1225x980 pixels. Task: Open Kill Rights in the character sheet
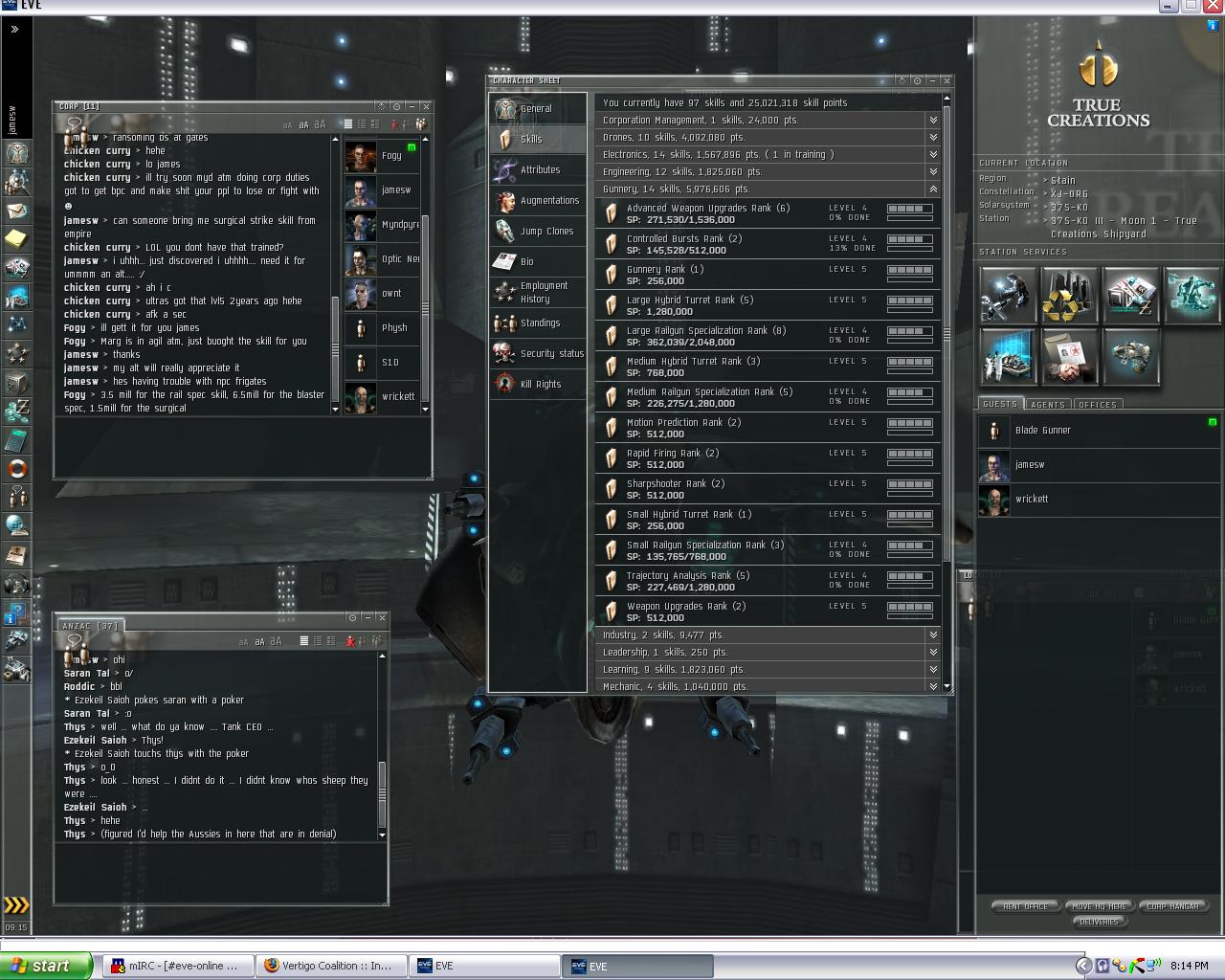538,384
